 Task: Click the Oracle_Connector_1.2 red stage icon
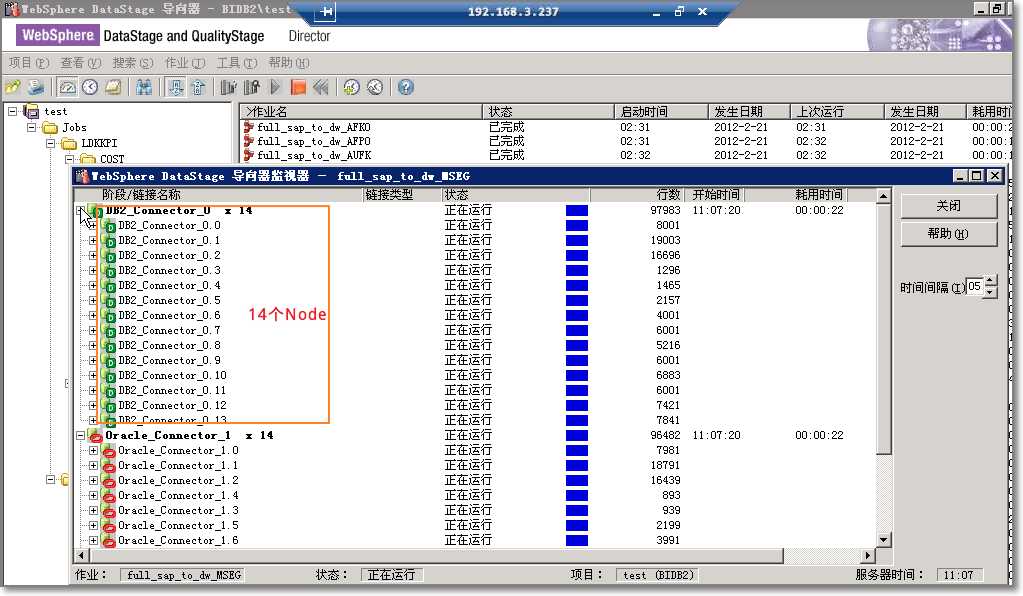pos(109,481)
